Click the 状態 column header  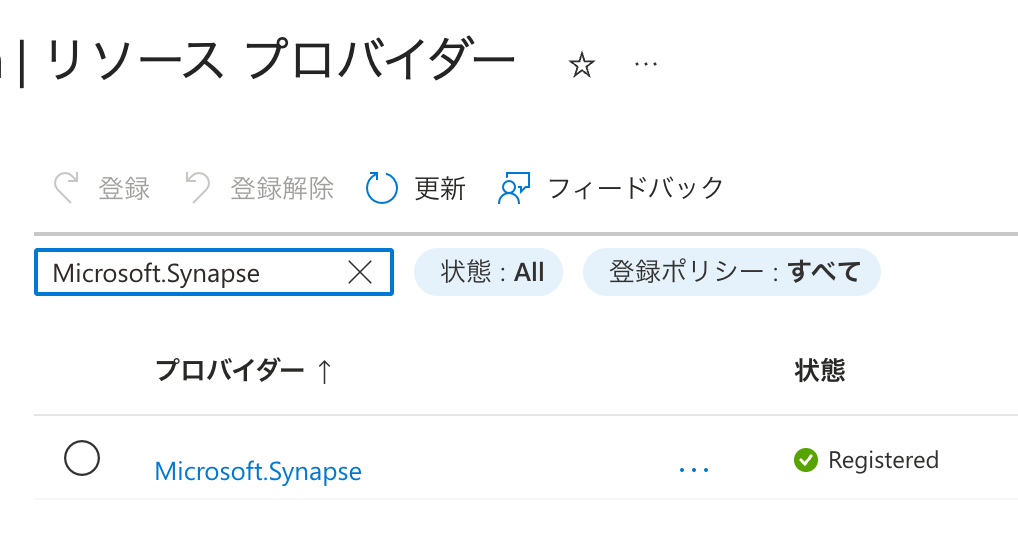819,371
